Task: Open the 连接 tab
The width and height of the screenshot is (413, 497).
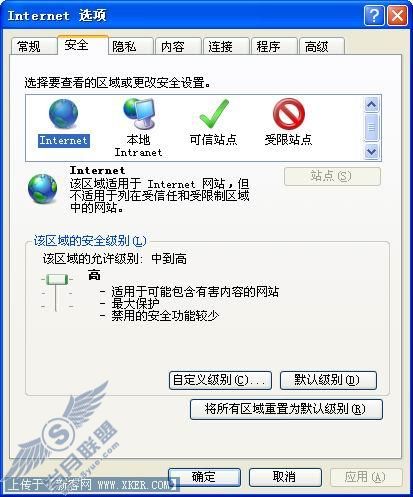Action: click(x=226, y=46)
